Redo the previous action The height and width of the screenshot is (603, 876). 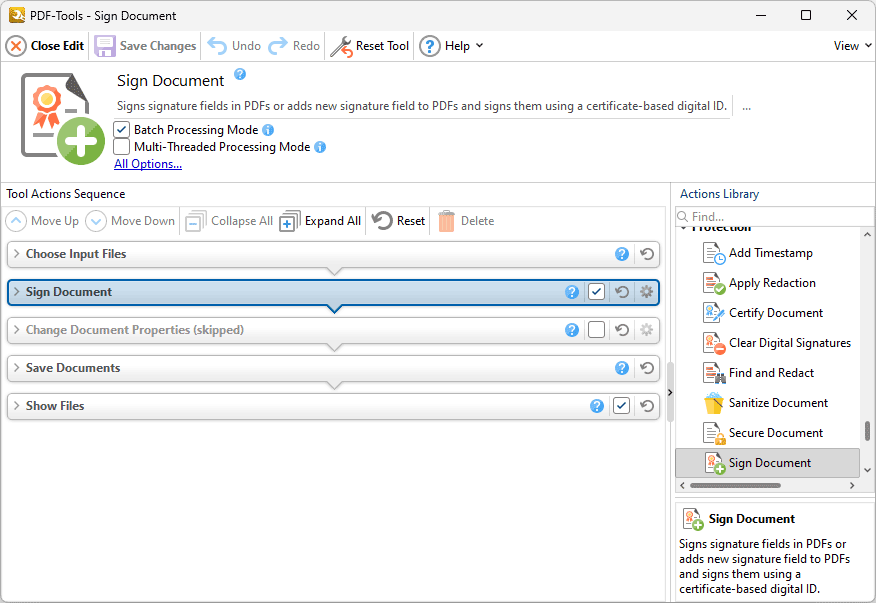click(x=294, y=46)
